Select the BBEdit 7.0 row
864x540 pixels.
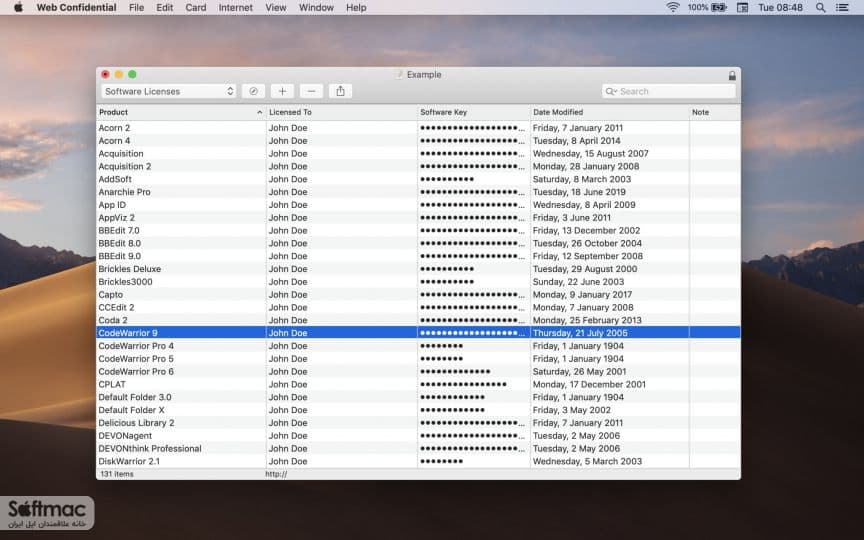(x=418, y=230)
